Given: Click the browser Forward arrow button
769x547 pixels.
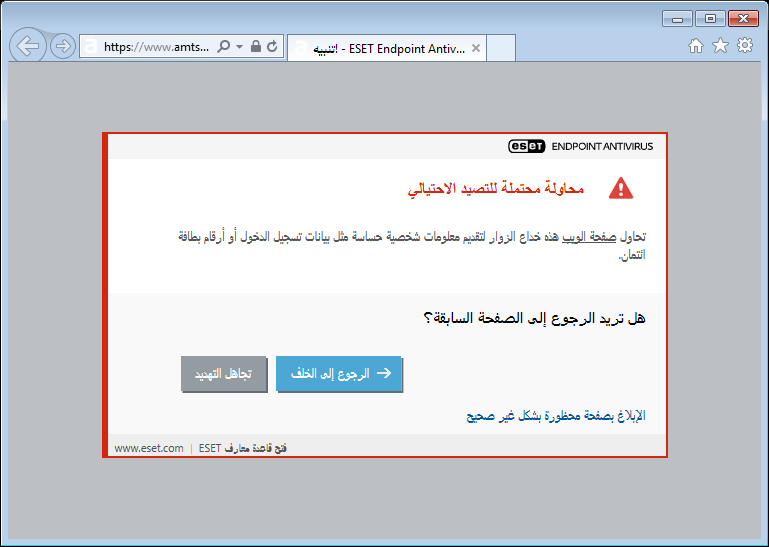Looking at the screenshot, I should pos(63,46).
